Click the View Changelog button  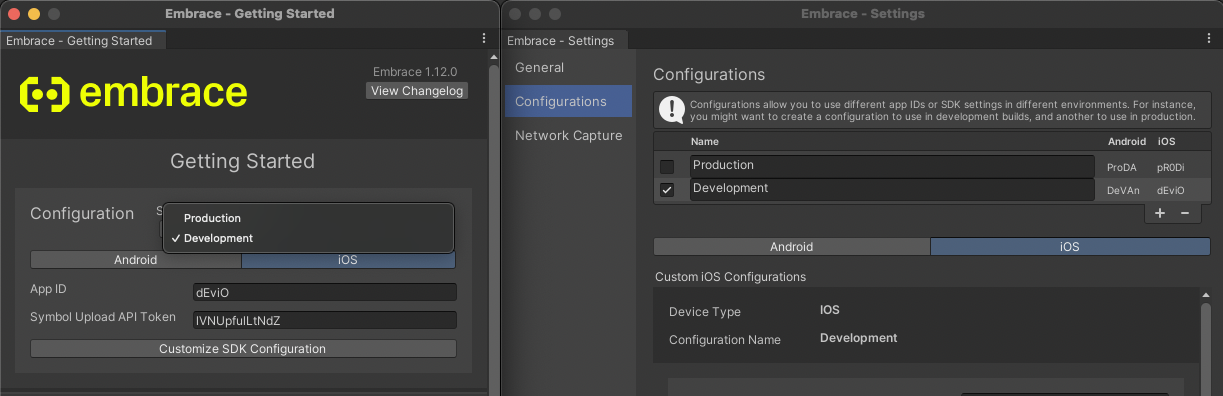(417, 91)
